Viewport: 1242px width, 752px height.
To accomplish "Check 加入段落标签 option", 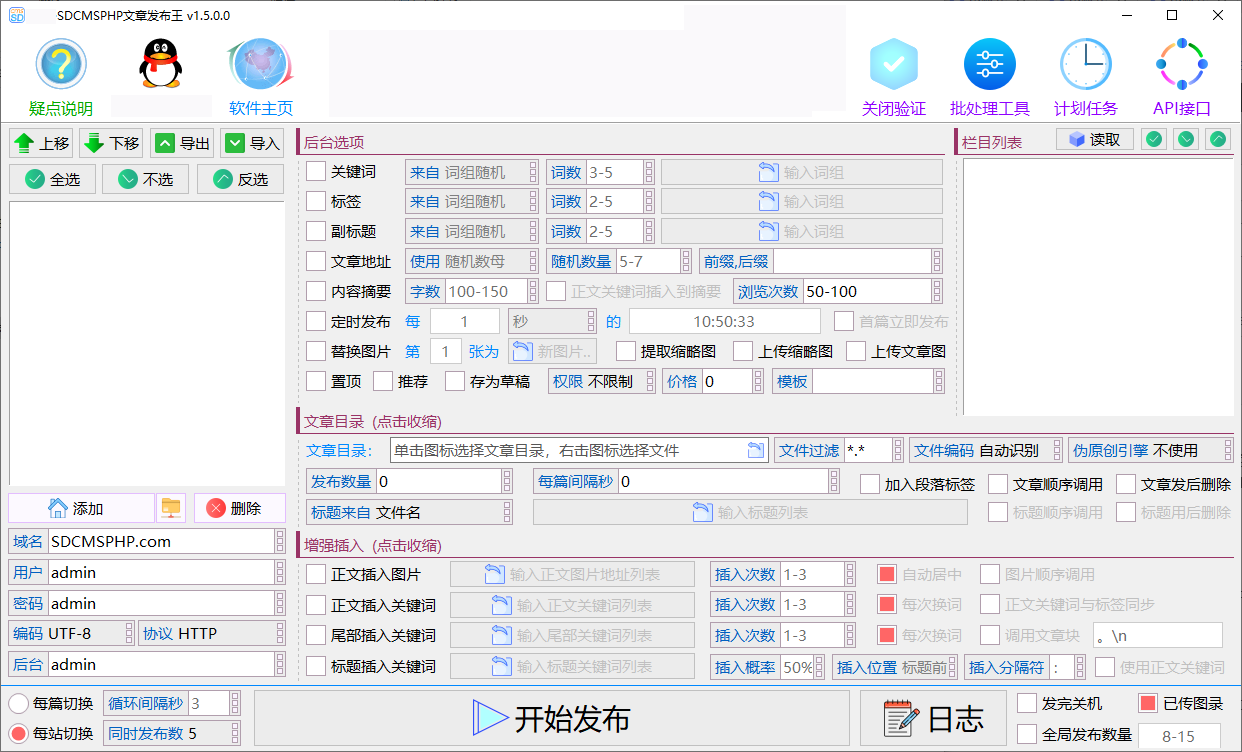I will [x=870, y=484].
